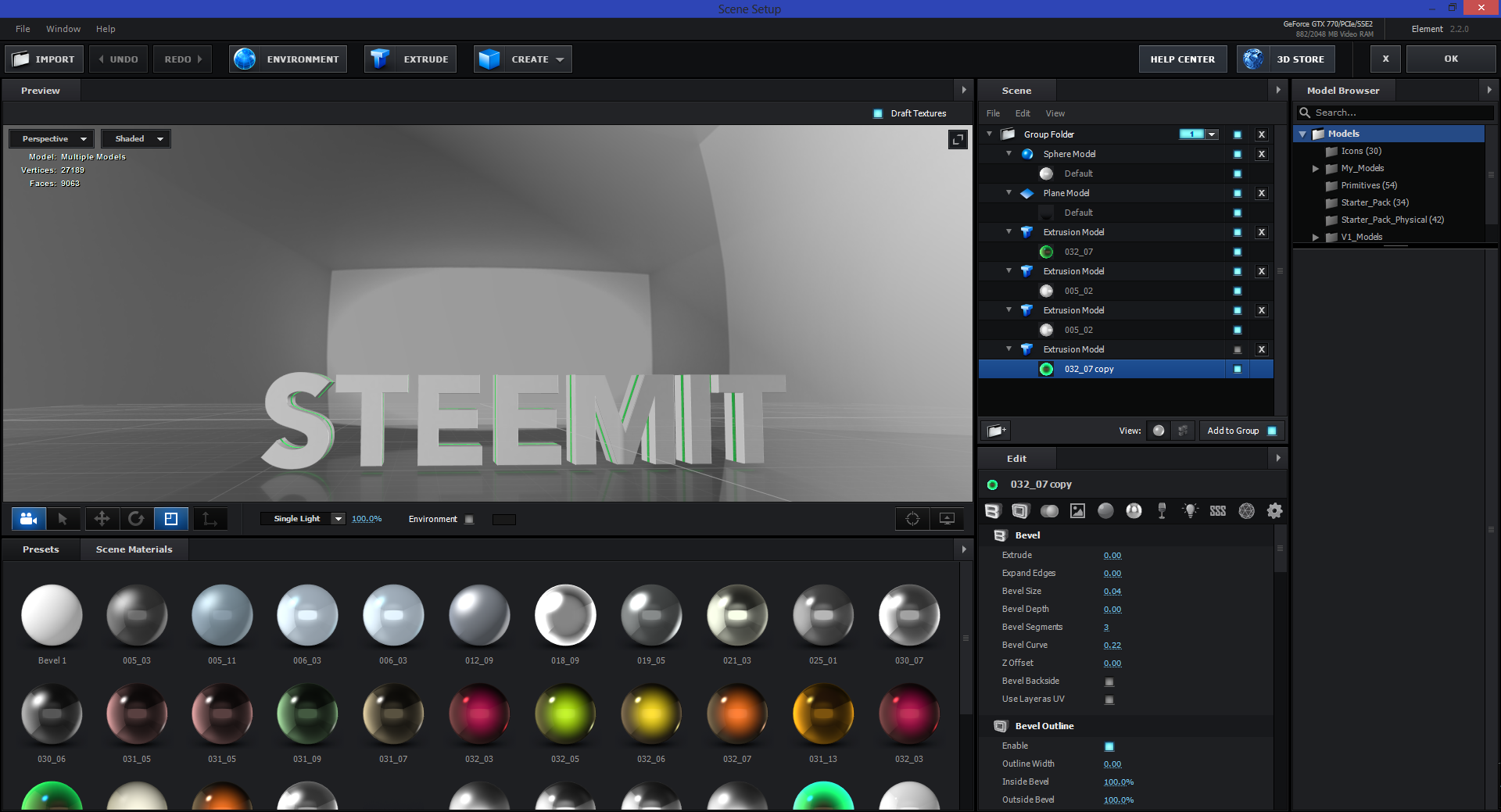
Task: Open Bevel settings from Edit icon row
Action: click(x=992, y=511)
